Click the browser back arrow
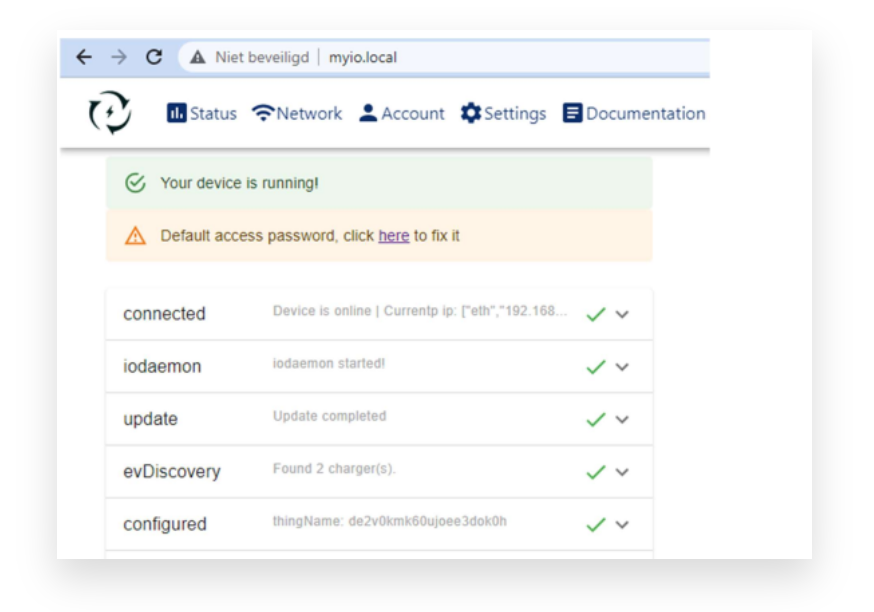This screenshot has height=612, width=874. [84, 57]
